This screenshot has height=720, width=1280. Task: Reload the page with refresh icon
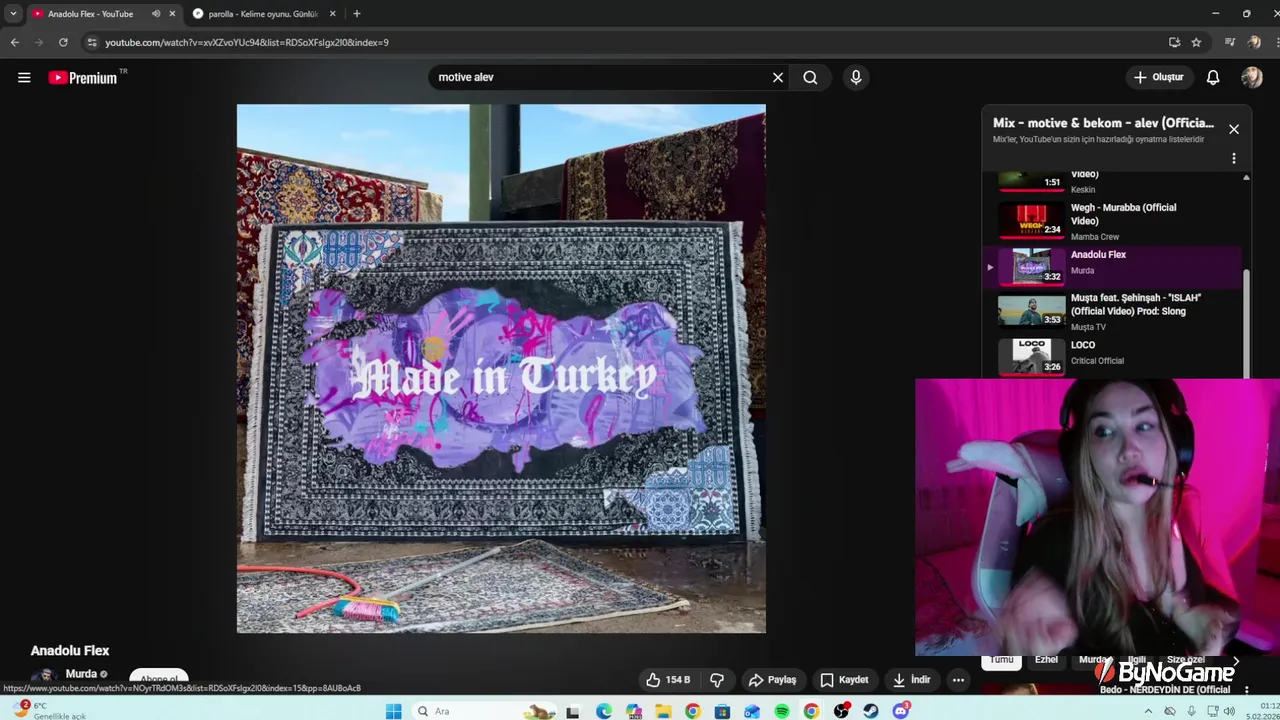click(x=63, y=42)
